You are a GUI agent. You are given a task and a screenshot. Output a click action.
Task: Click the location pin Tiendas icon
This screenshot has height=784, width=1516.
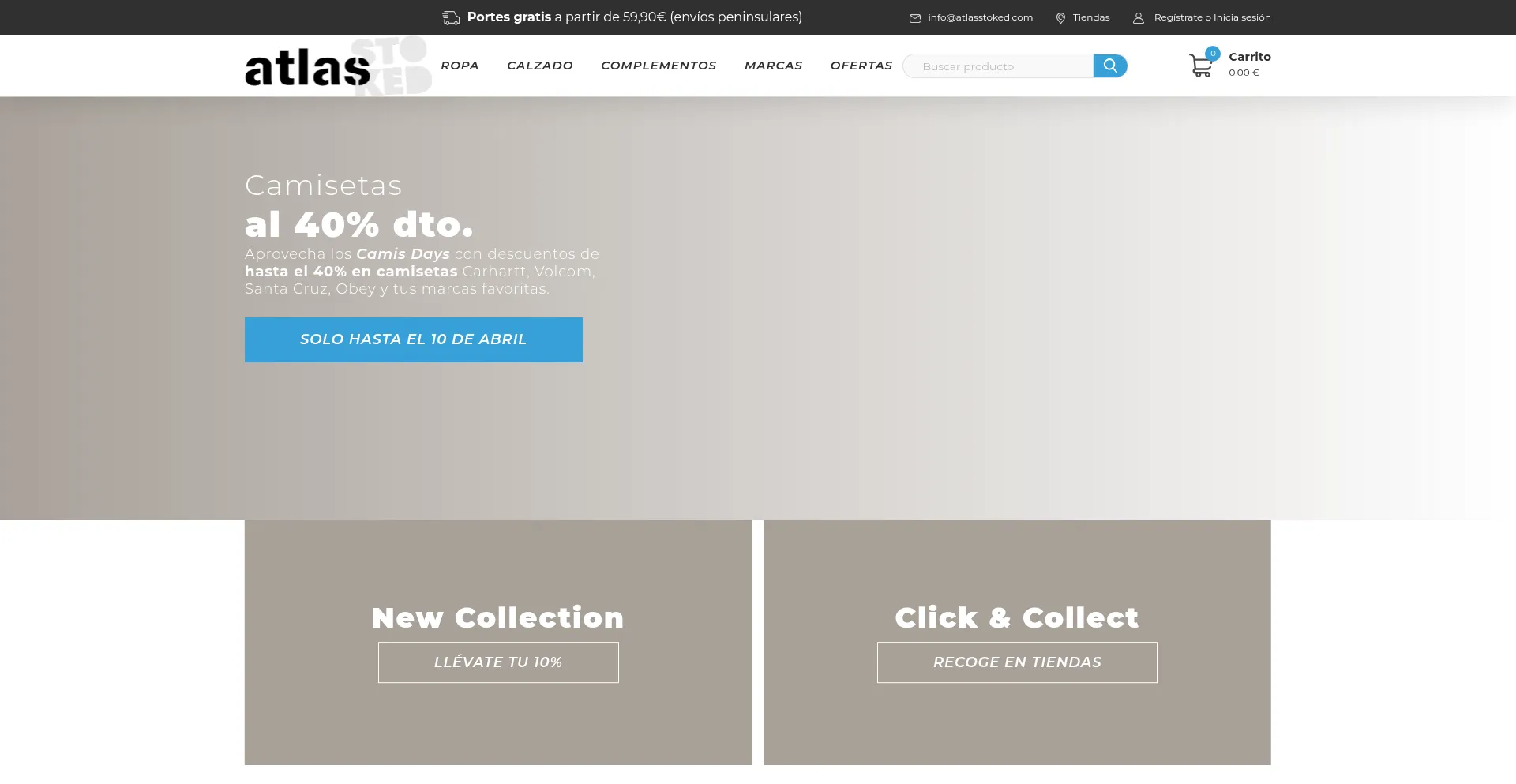[x=1060, y=18]
